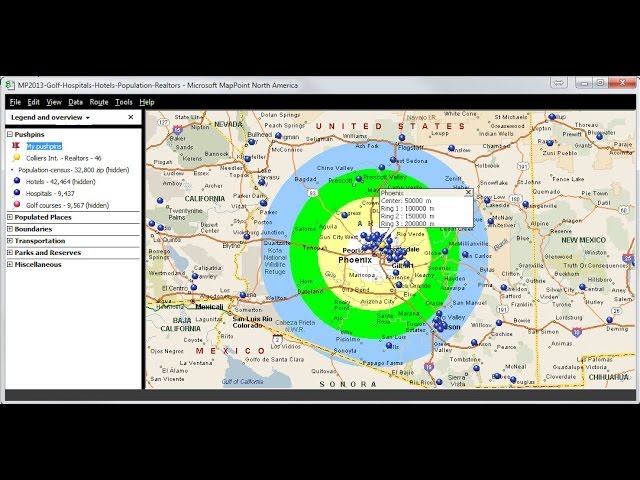Click the Interstate 10 shield near Deming
Screen dimensions: 640x480
[577, 332]
